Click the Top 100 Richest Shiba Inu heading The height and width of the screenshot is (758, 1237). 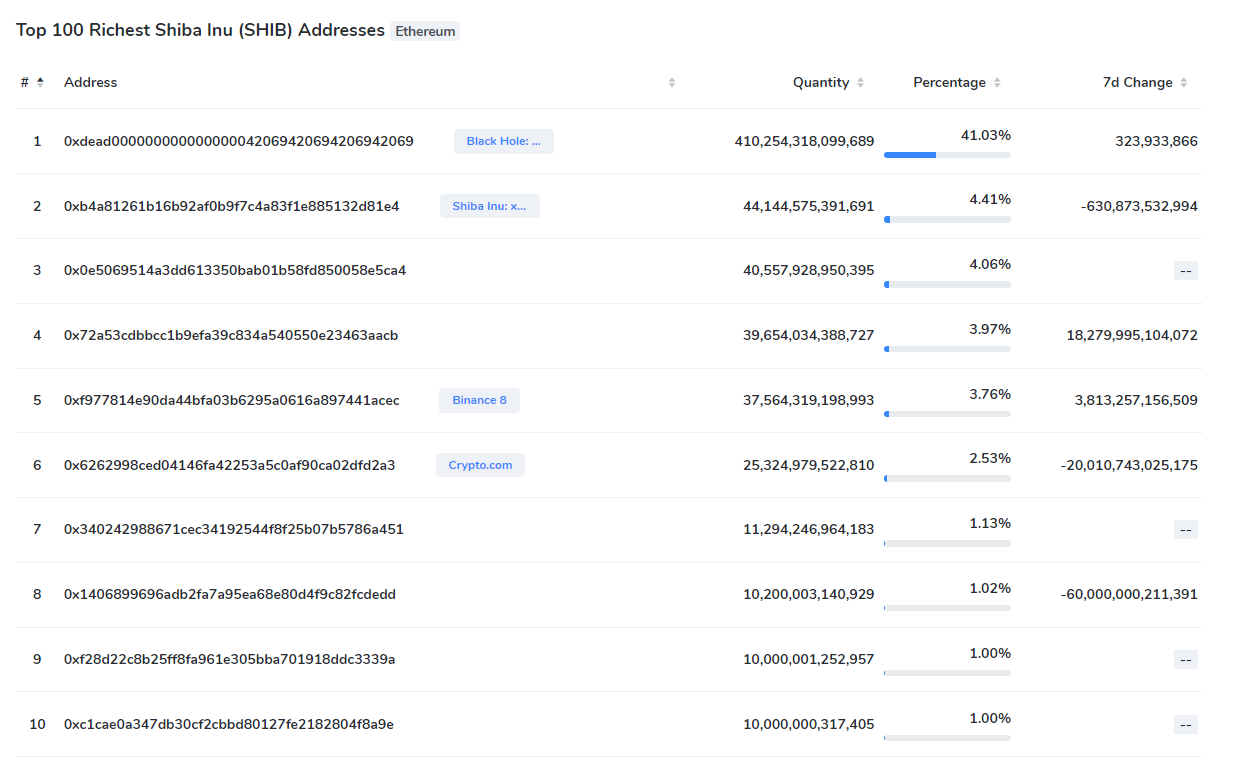point(200,30)
